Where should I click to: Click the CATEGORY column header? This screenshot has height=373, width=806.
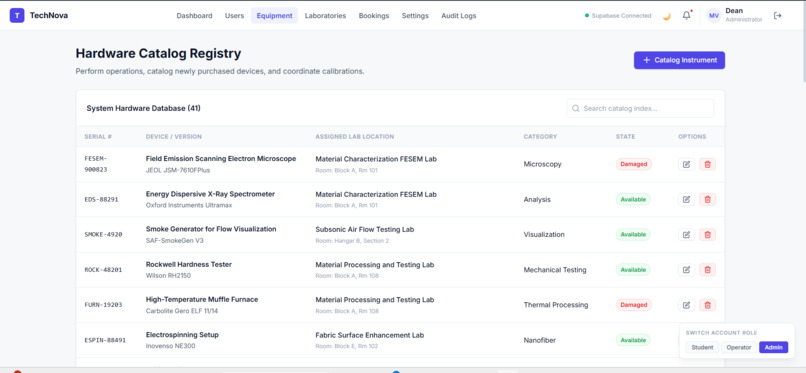click(x=540, y=137)
